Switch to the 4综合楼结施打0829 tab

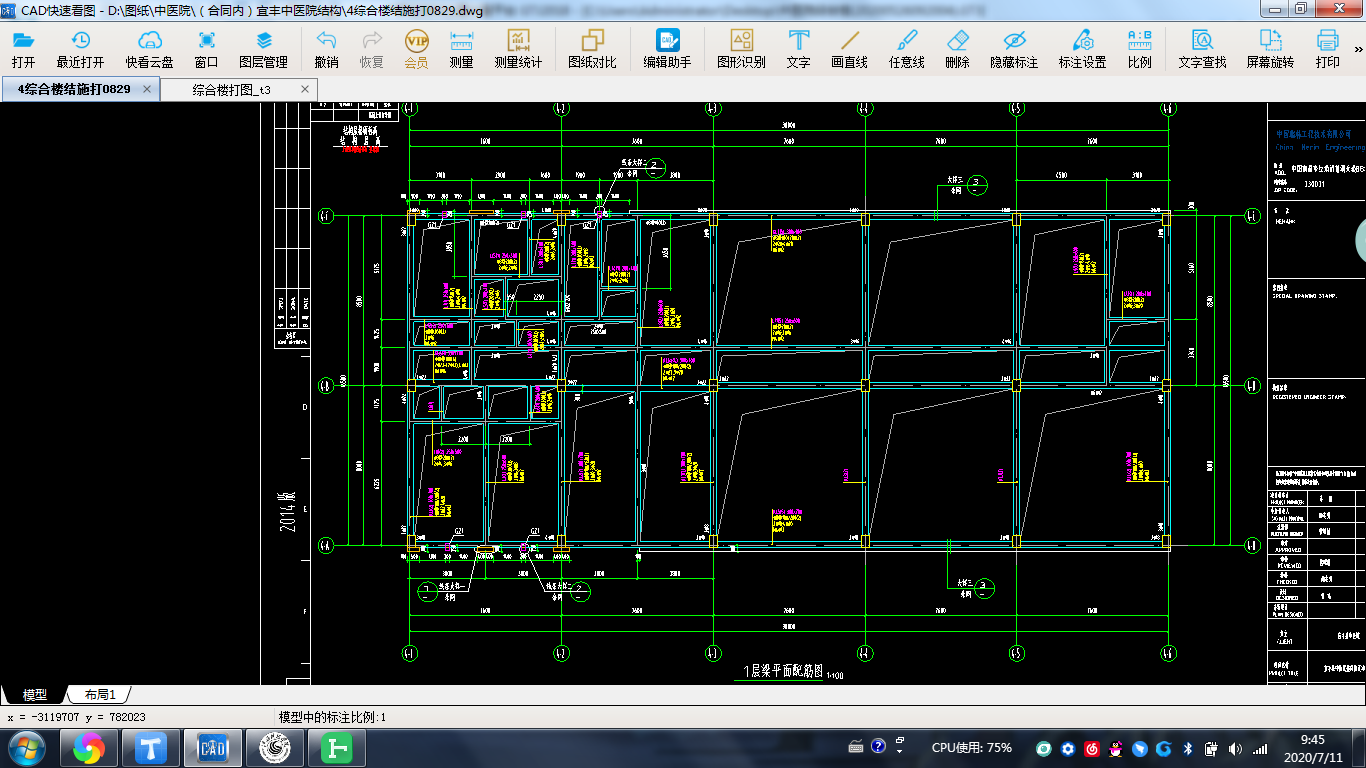point(73,89)
